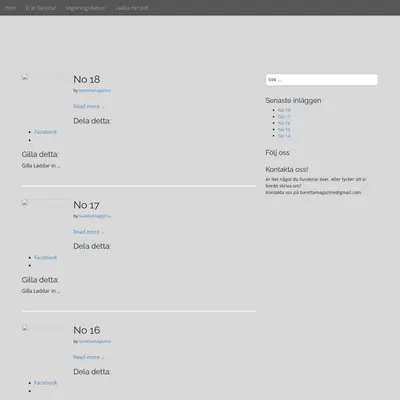
Task: Share No 18 via Facebook link
Action: pyautogui.click(x=46, y=132)
